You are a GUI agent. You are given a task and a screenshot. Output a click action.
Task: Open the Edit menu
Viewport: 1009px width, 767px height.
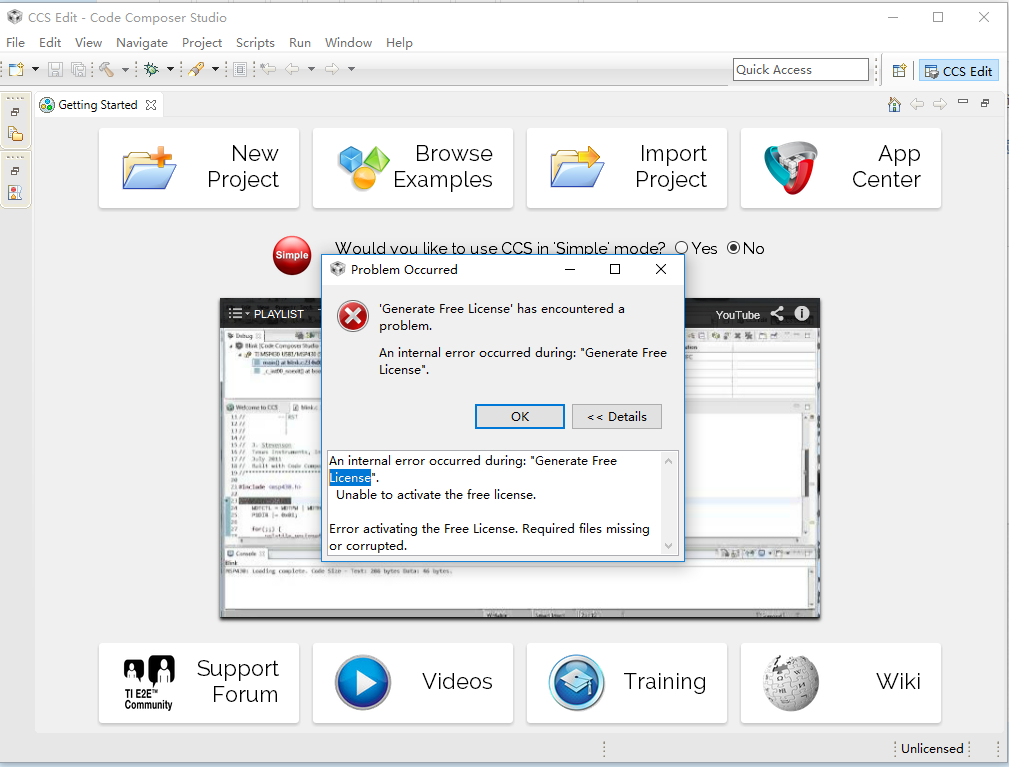(x=50, y=42)
